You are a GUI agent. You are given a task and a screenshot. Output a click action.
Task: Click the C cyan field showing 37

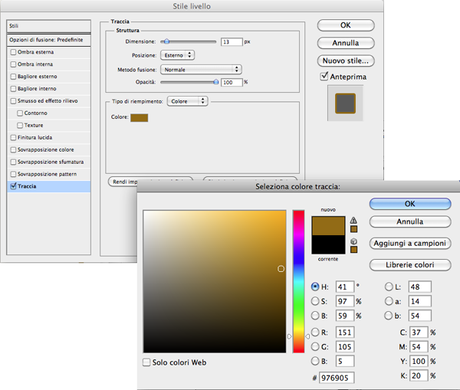[418, 332]
